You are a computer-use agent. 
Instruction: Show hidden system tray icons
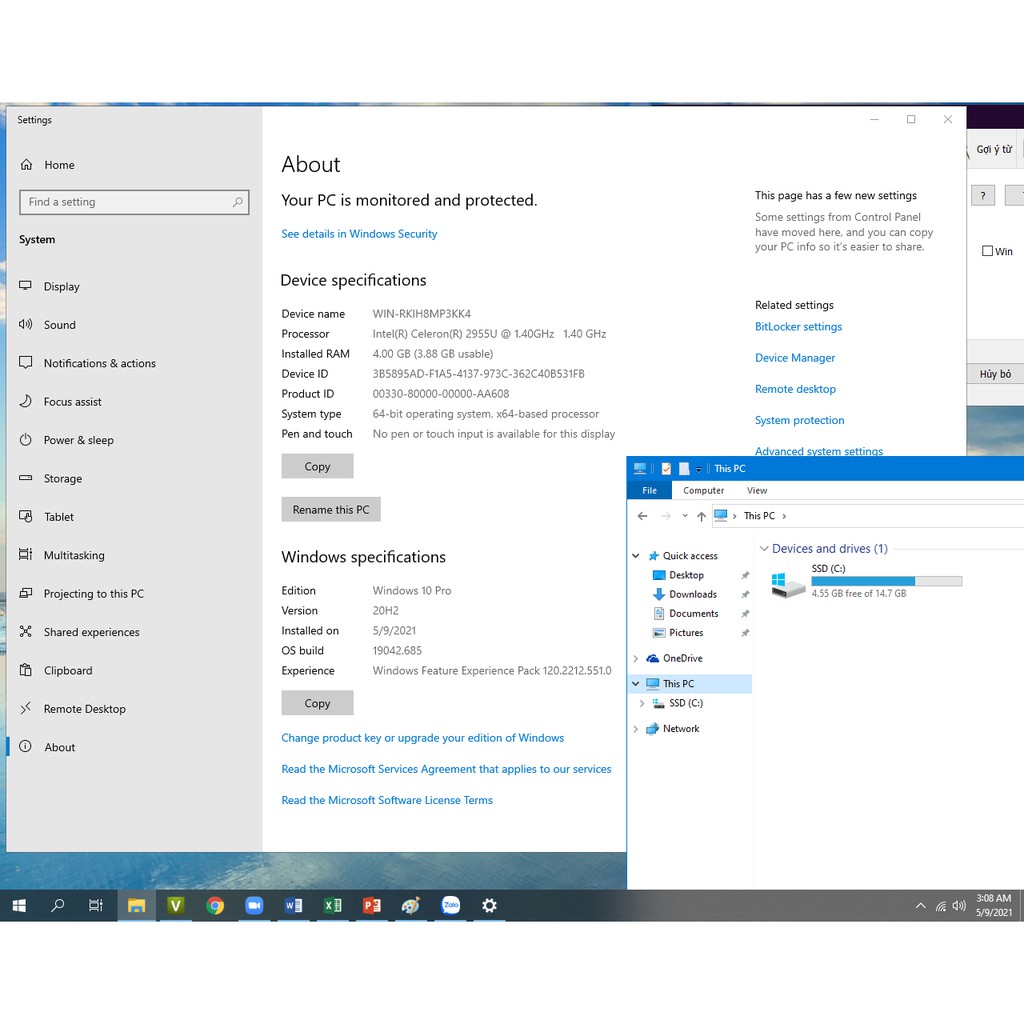920,906
